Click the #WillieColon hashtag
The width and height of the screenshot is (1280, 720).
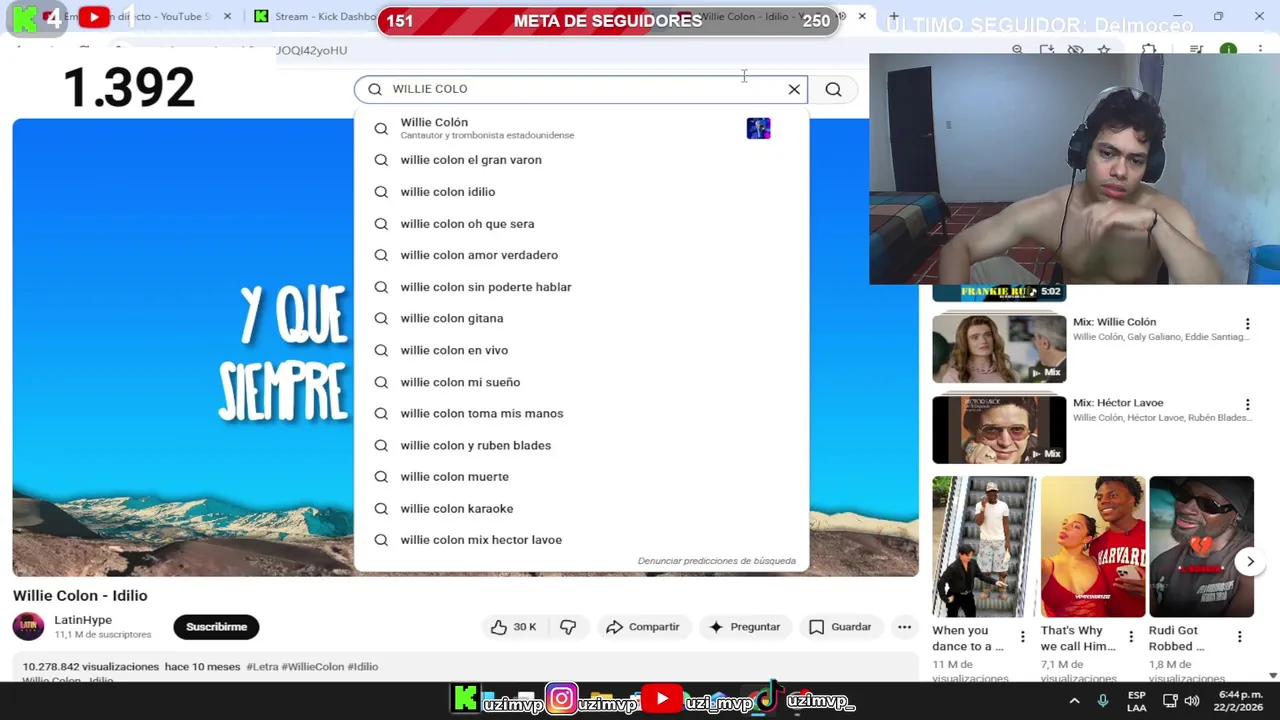click(312, 667)
